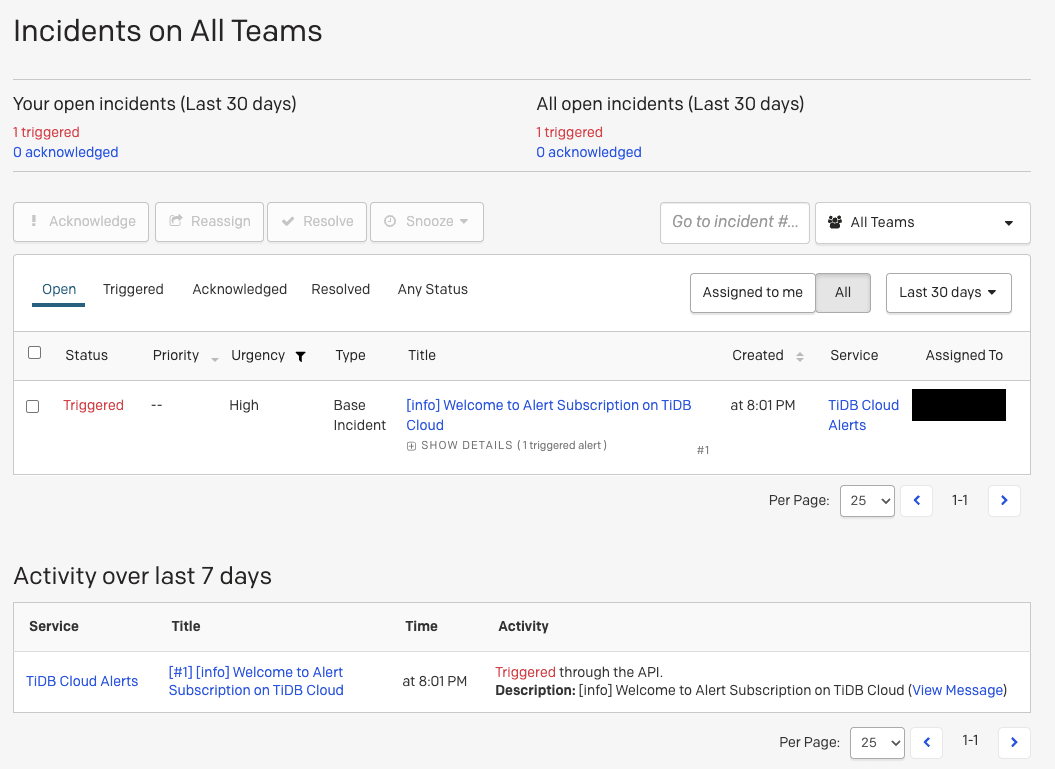Click the Priority column sort arrow
The width and height of the screenshot is (1055, 769).
pyautogui.click(x=215, y=357)
